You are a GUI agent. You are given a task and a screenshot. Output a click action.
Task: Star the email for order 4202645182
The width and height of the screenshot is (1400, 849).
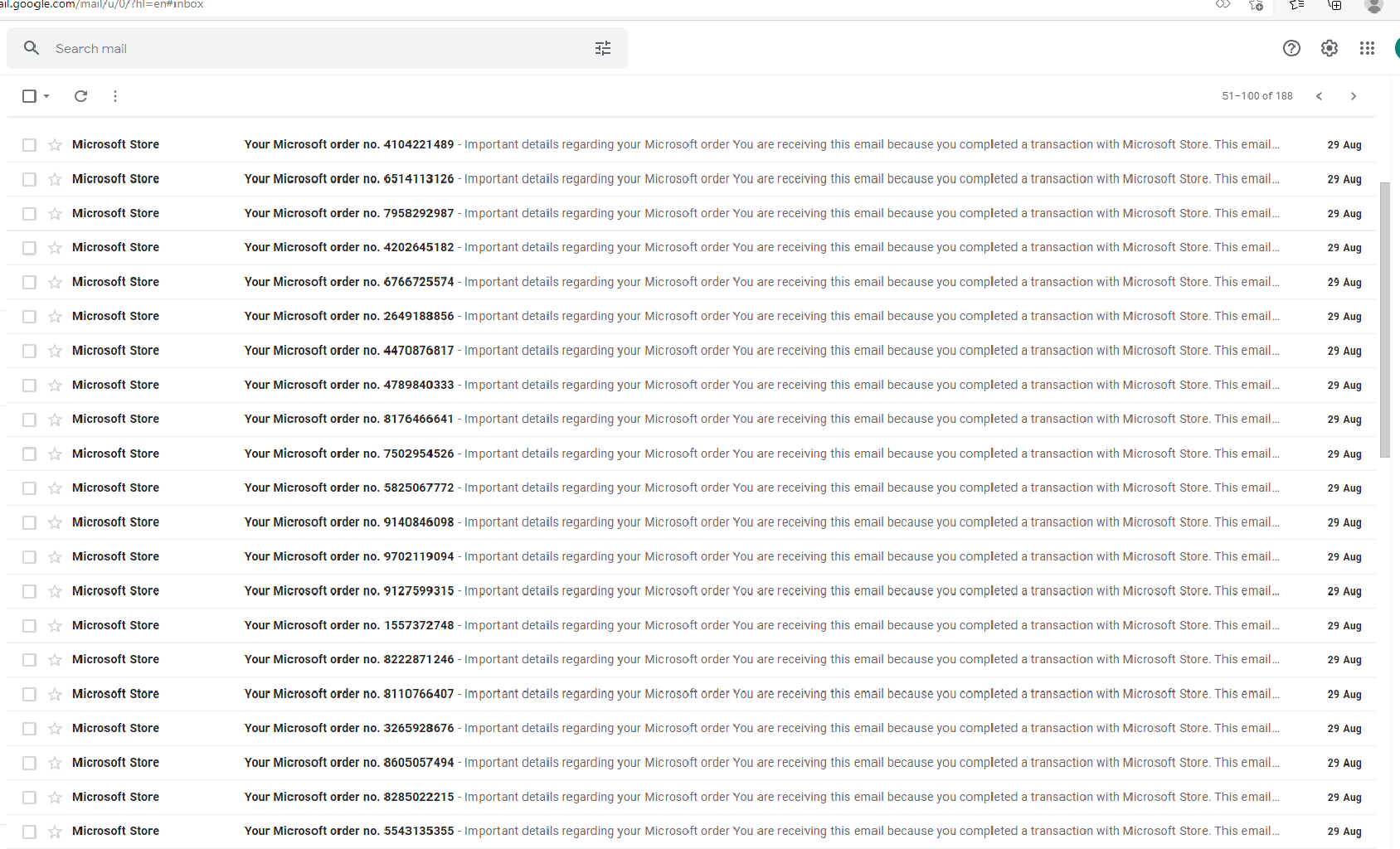(x=55, y=248)
